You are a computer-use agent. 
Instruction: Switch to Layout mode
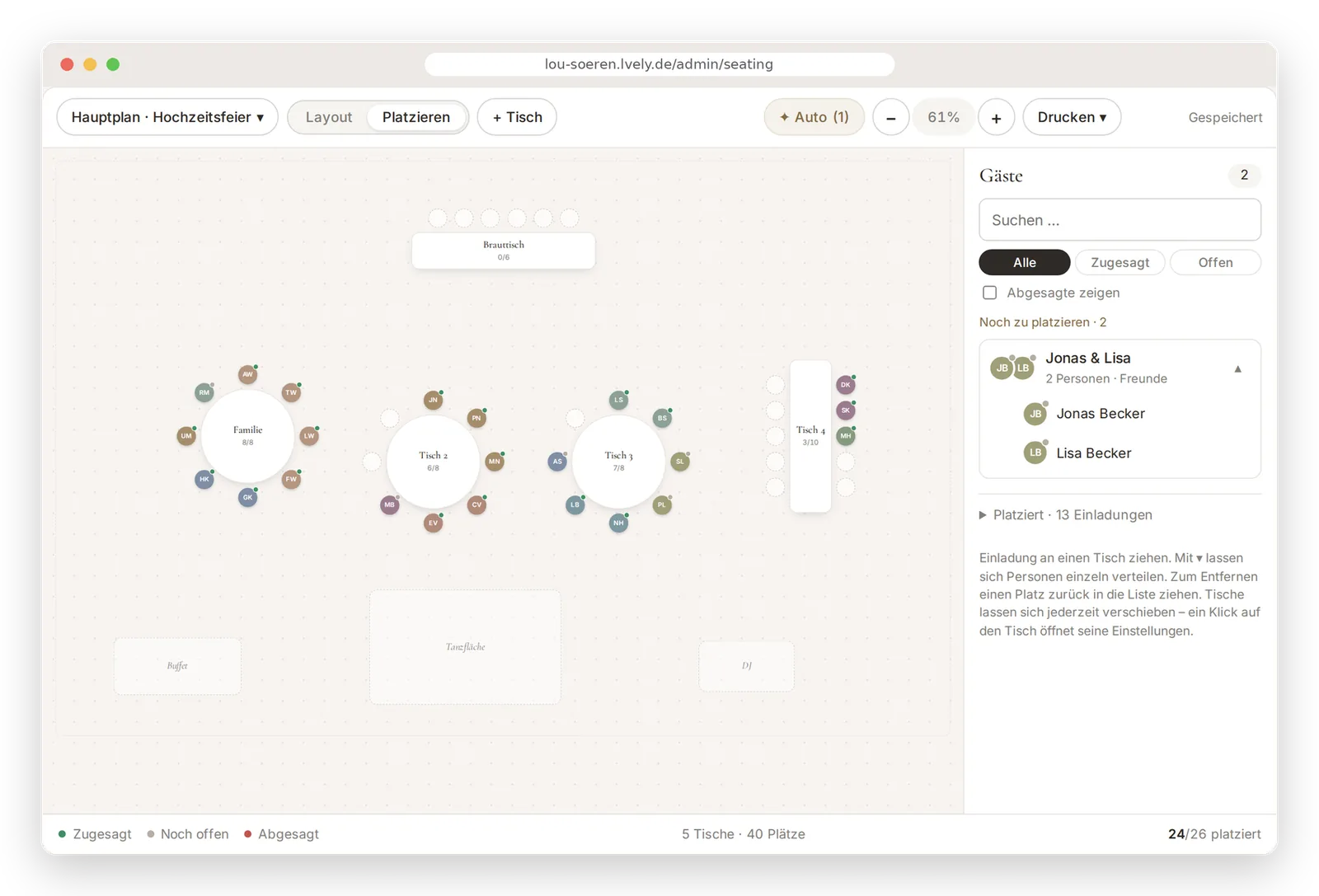click(x=329, y=117)
